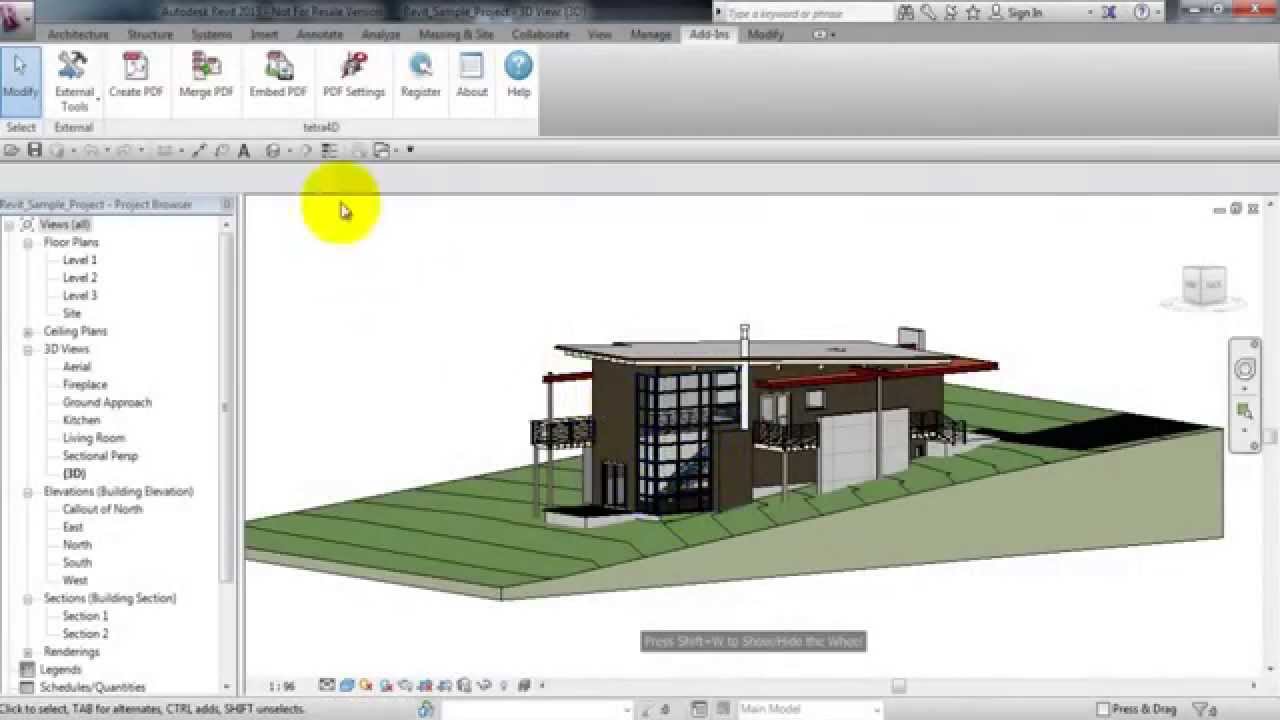Click the Favorites star icon
This screenshot has height=720, width=1280.
pyautogui.click(x=972, y=13)
